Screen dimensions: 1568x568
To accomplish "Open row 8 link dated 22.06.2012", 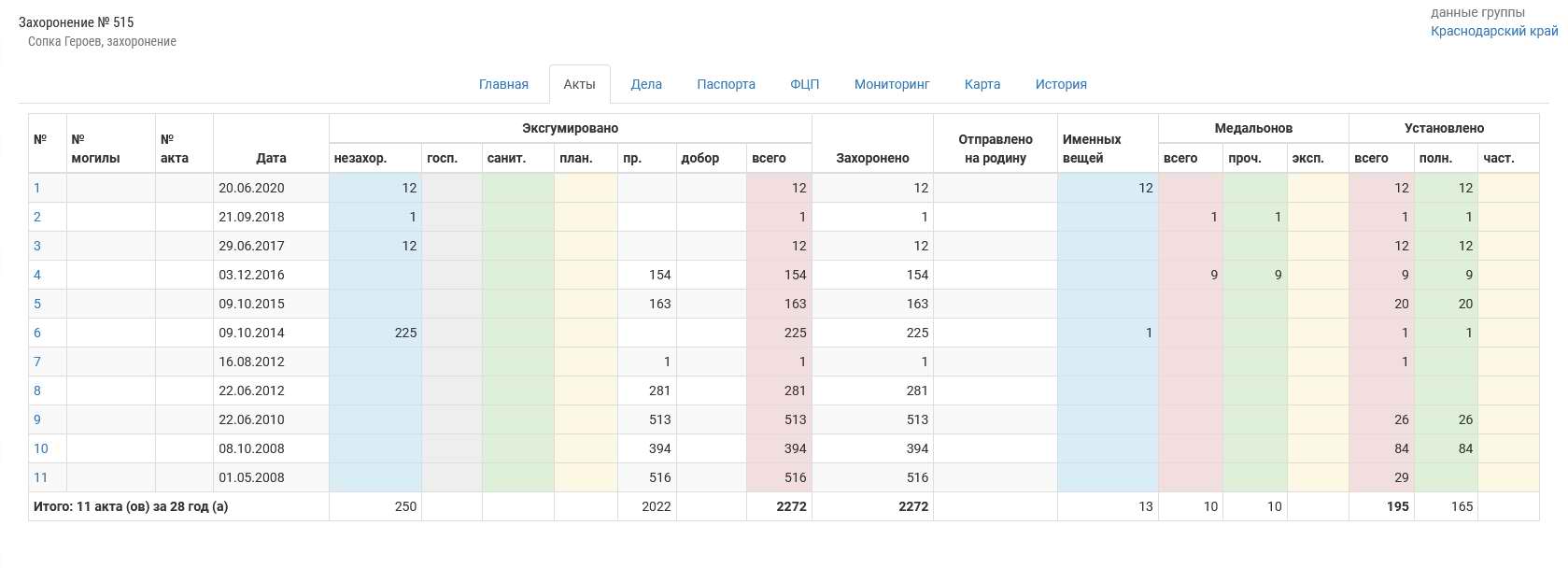I will [37, 390].
